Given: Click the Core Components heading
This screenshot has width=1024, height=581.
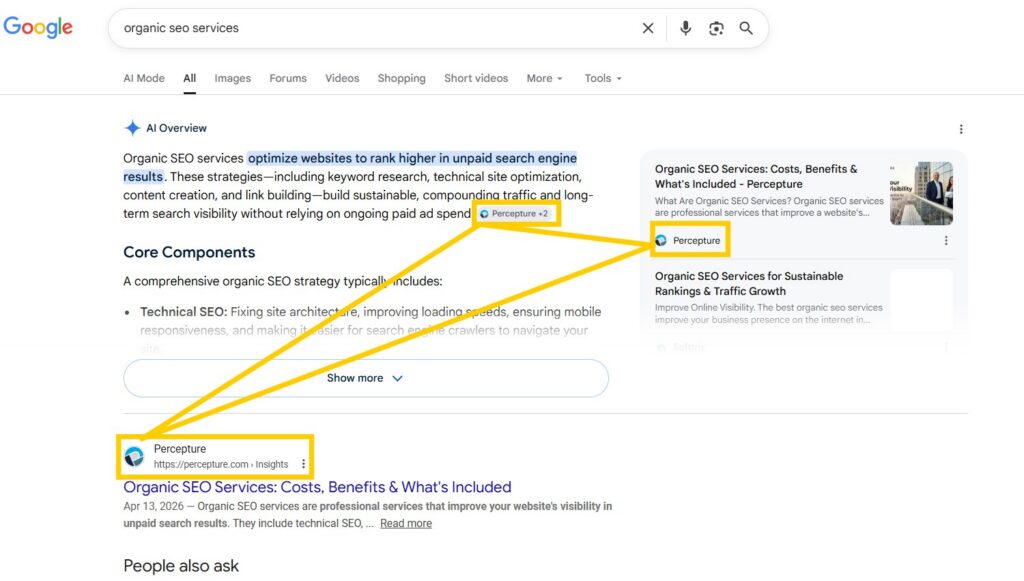Looking at the screenshot, I should 189,252.
